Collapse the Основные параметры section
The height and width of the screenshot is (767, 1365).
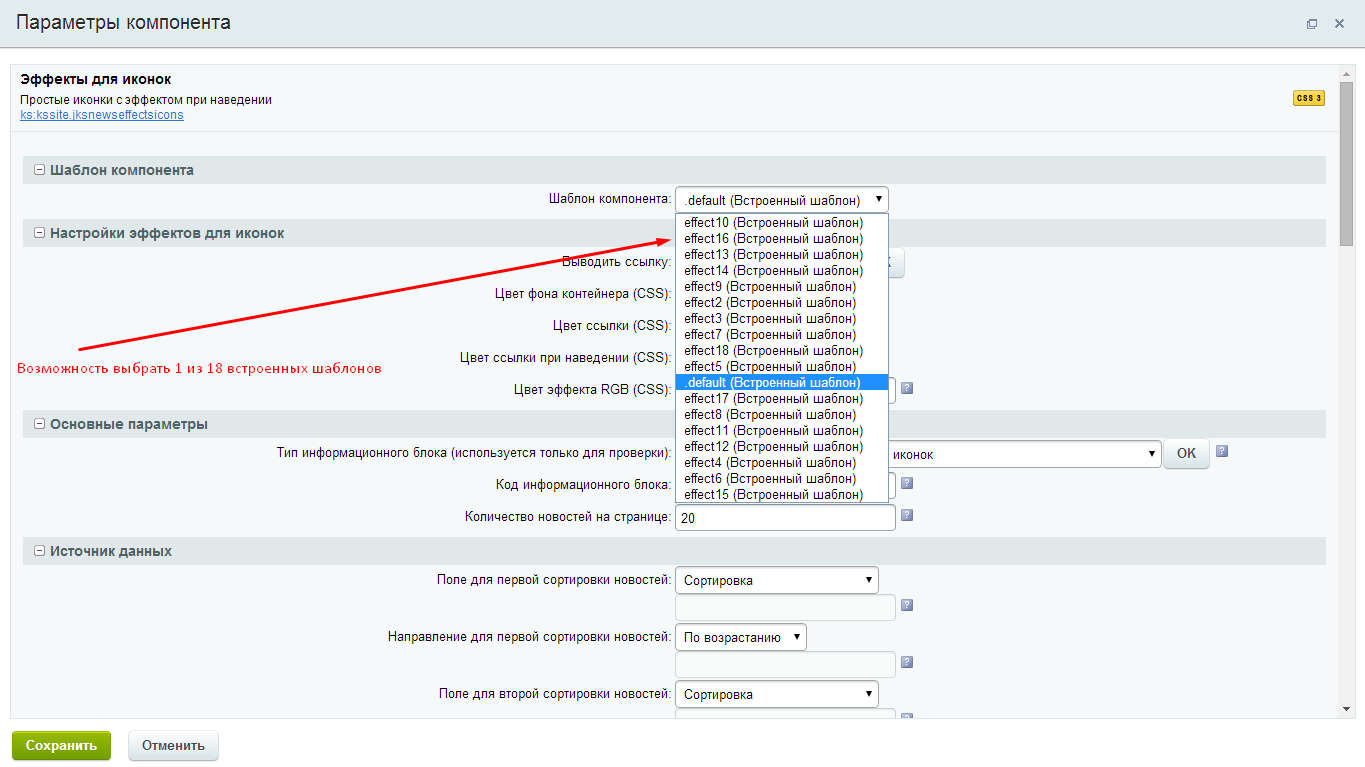point(40,424)
